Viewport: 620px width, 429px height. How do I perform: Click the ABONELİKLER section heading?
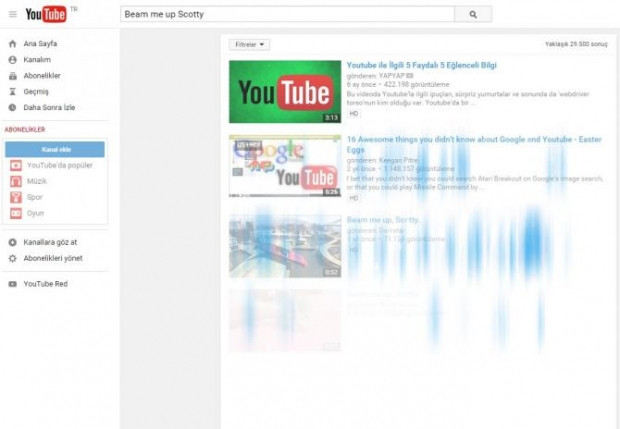25,129
